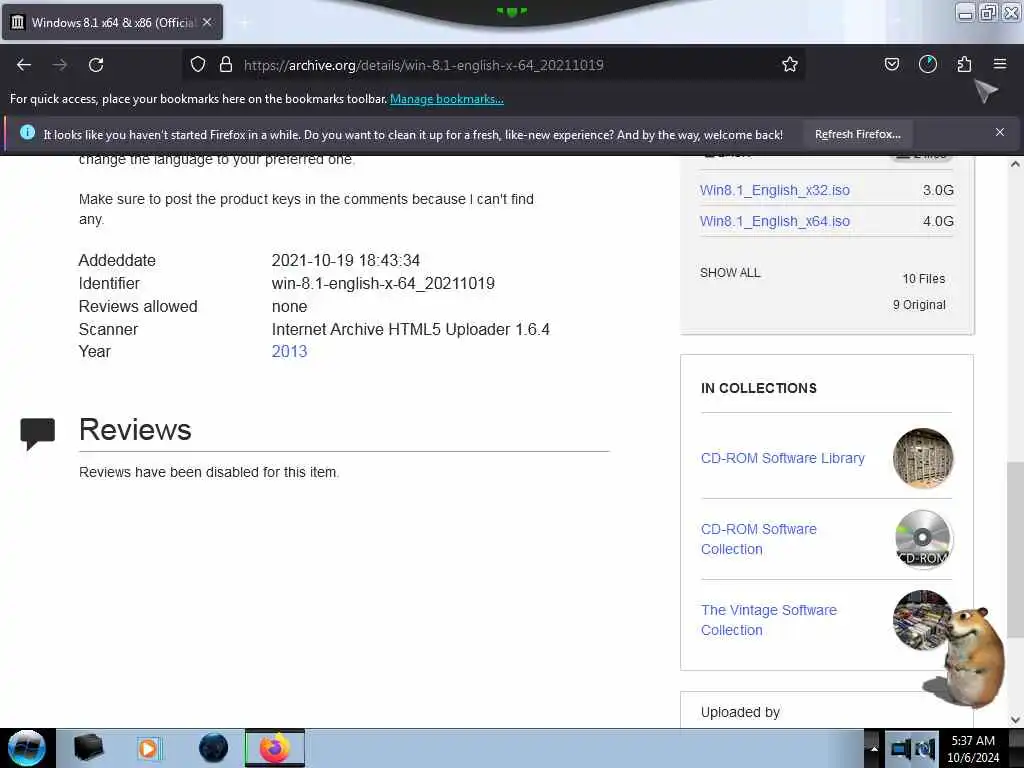Open the Manage bookmarks link
The image size is (1024, 768).
tap(447, 99)
